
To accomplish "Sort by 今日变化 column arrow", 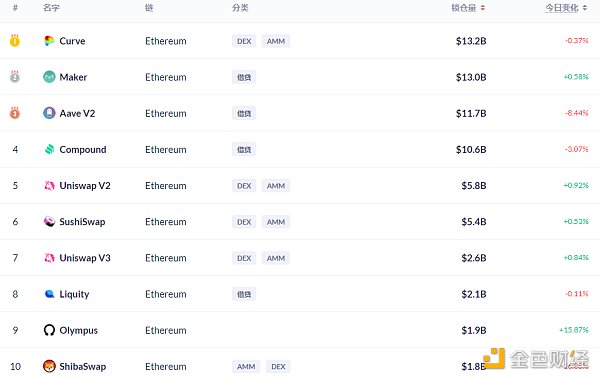I will [x=585, y=8].
